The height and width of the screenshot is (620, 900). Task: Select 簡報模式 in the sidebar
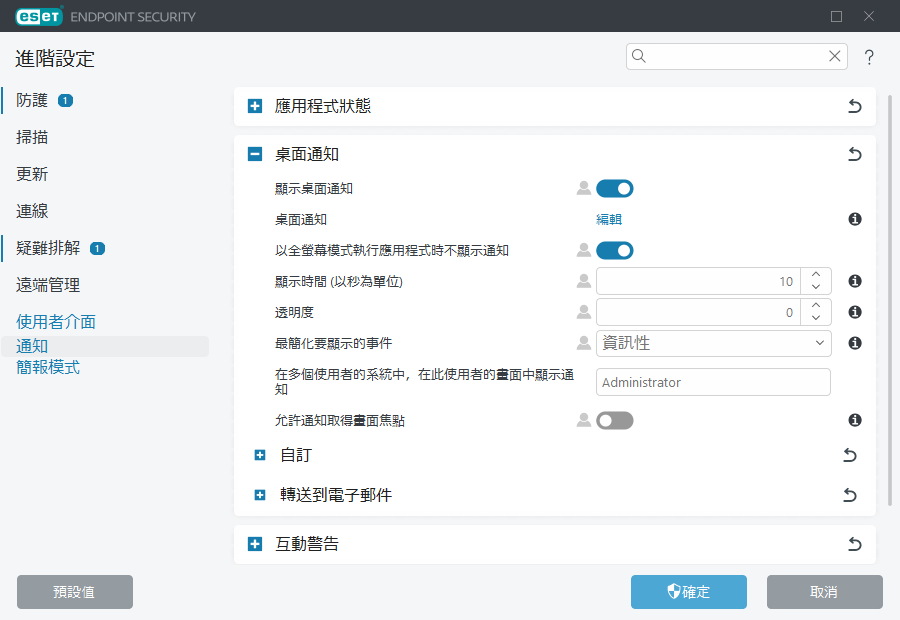(48, 367)
